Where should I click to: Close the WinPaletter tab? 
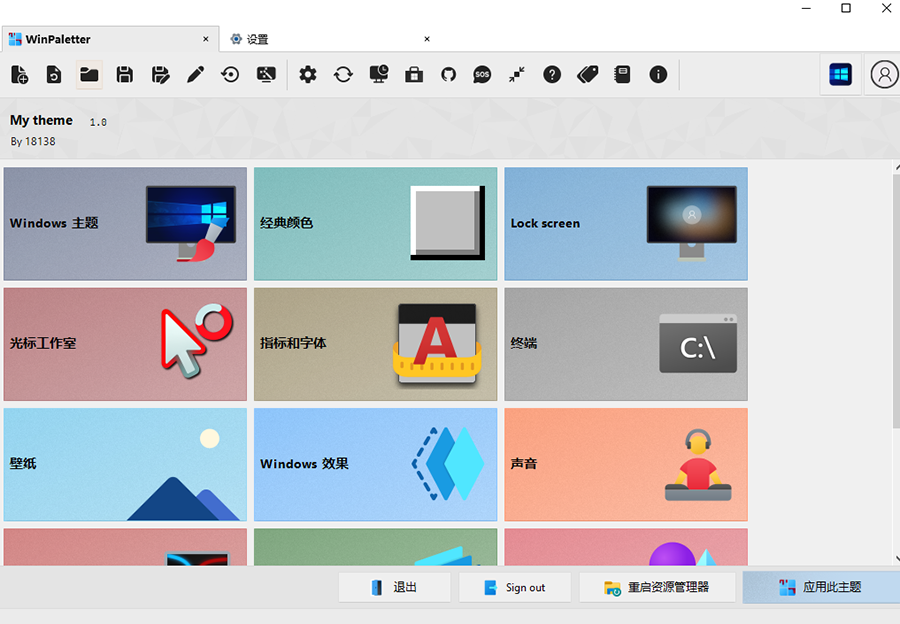point(205,39)
